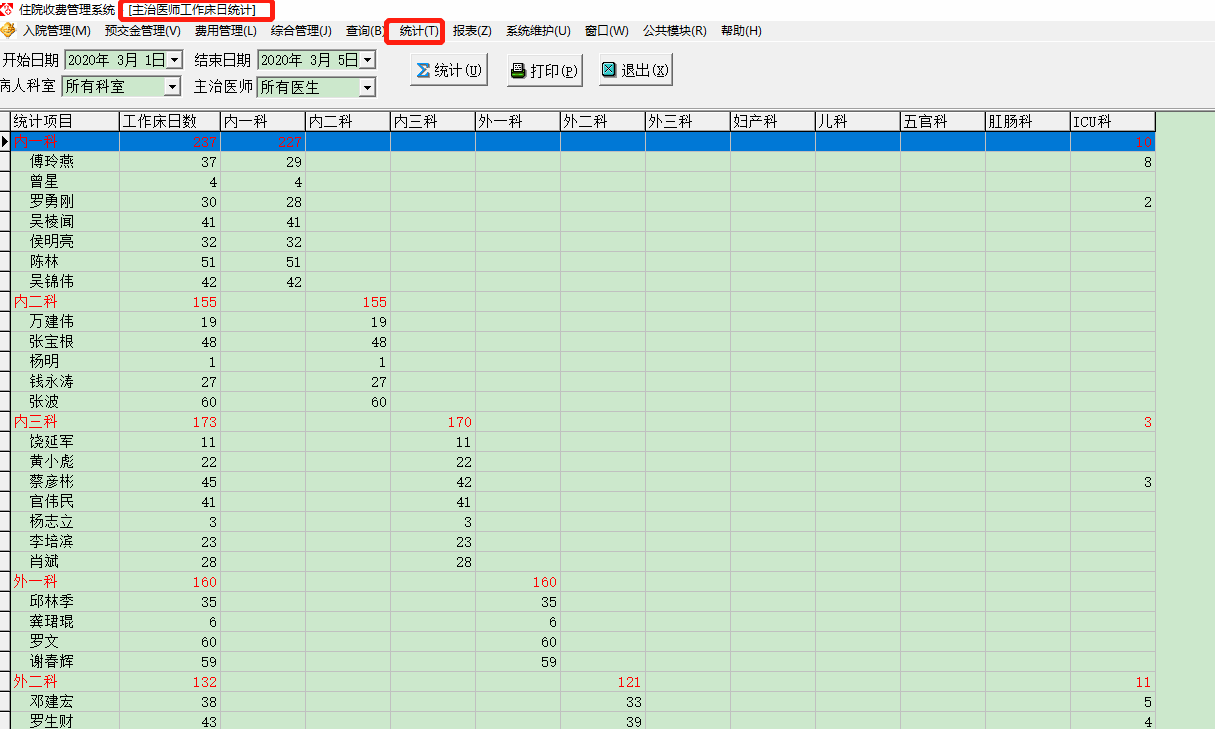Open the 报表(Z) menu

pyautogui.click(x=472, y=31)
